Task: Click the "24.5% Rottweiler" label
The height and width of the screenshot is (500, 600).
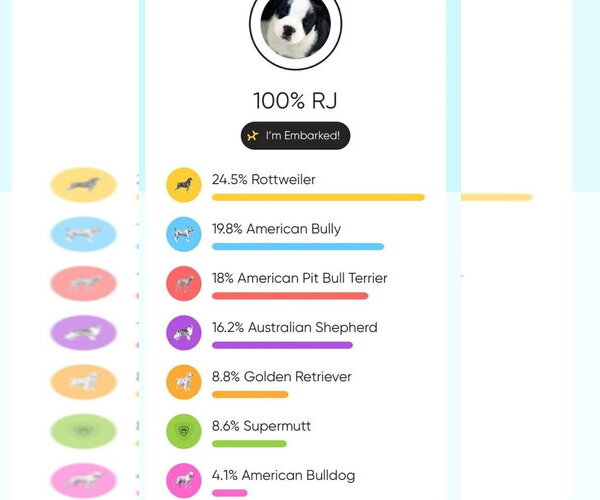Action: click(x=263, y=180)
